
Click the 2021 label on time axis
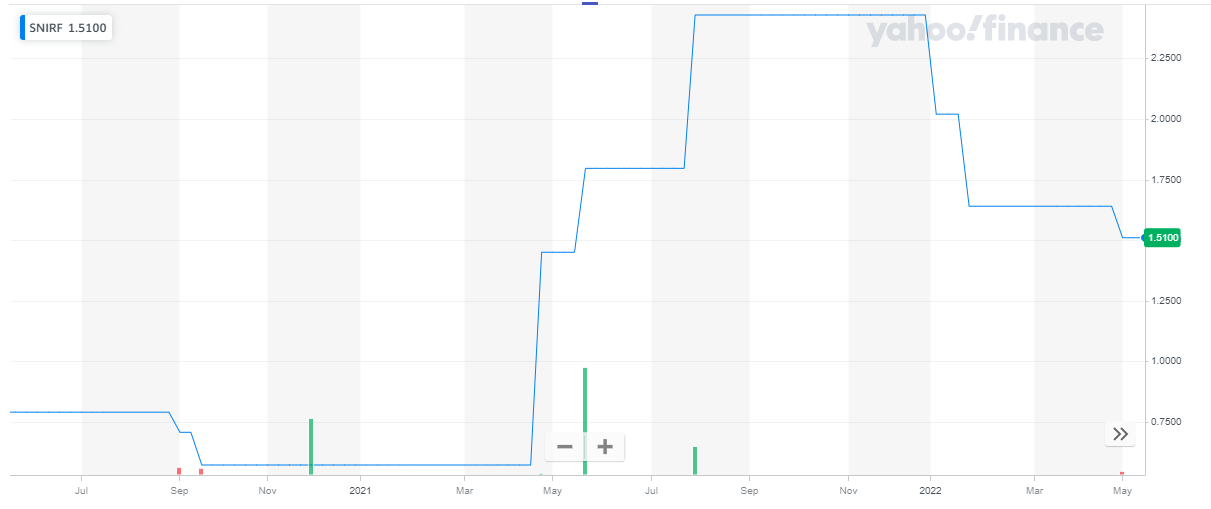(360, 491)
